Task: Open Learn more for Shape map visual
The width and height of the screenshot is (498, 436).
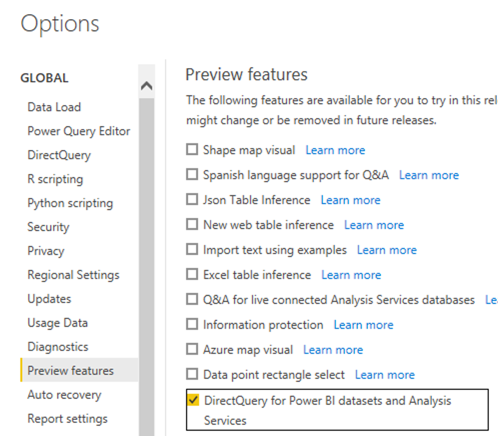Action: 335,150
